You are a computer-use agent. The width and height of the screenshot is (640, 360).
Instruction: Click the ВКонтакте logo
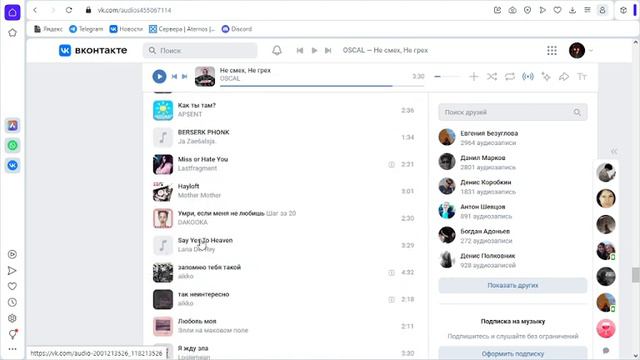93,50
